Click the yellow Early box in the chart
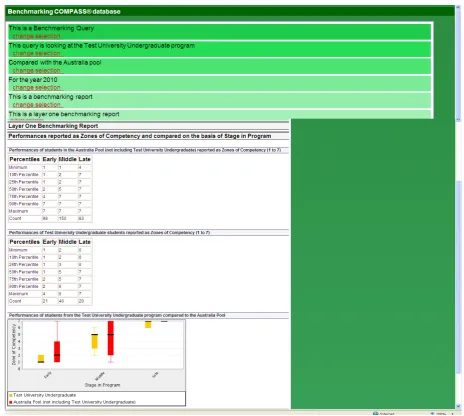This screenshot has height=416, width=464. [x=41, y=359]
